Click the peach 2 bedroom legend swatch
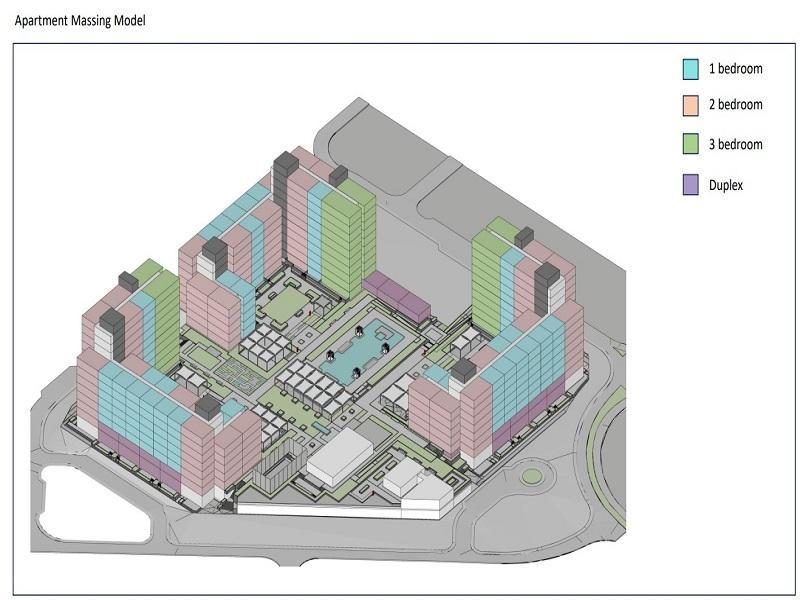This screenshot has width=800, height=600. pos(690,105)
